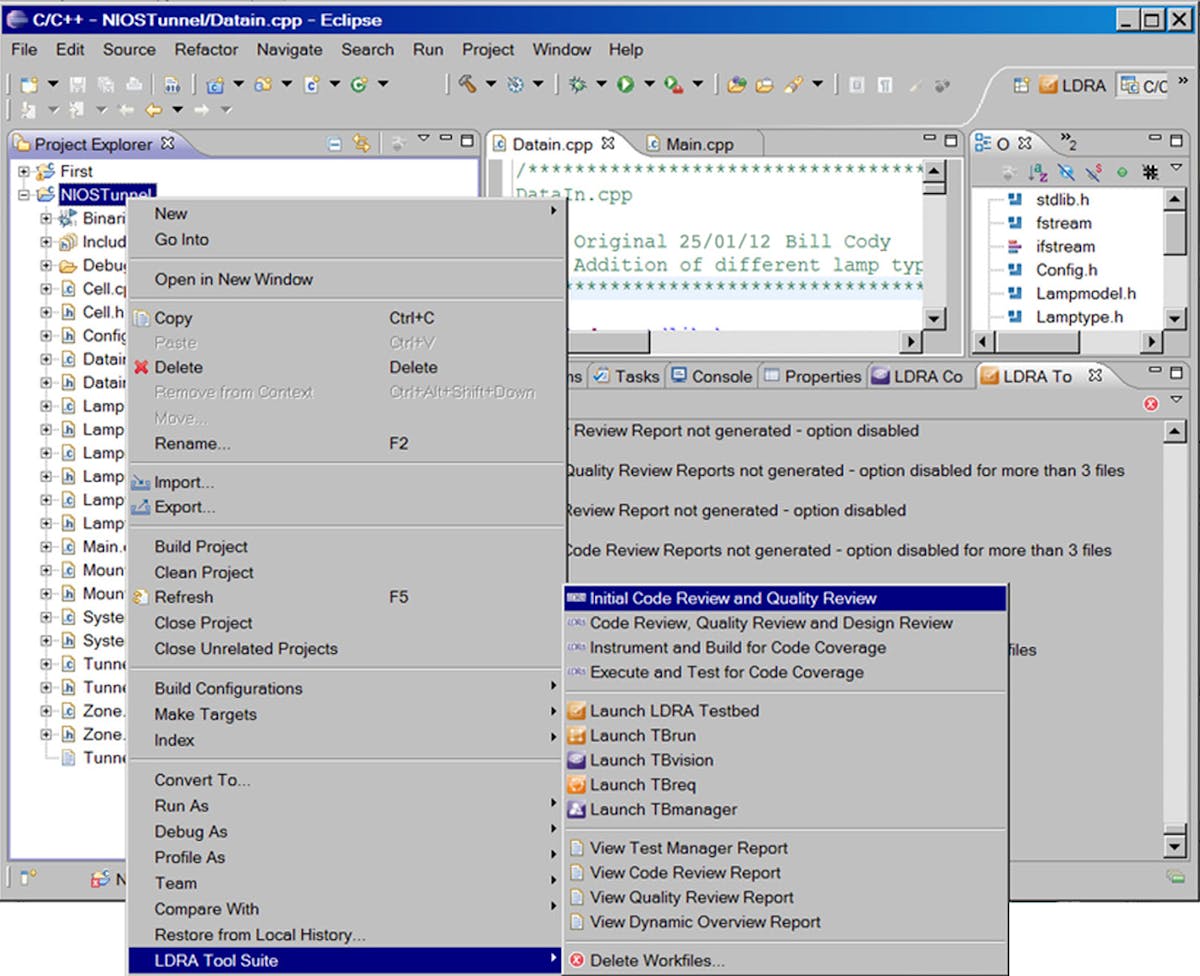1200x976 pixels.
Task: Toggle Hide Static Members in the Outline view
Action: 1092,170
